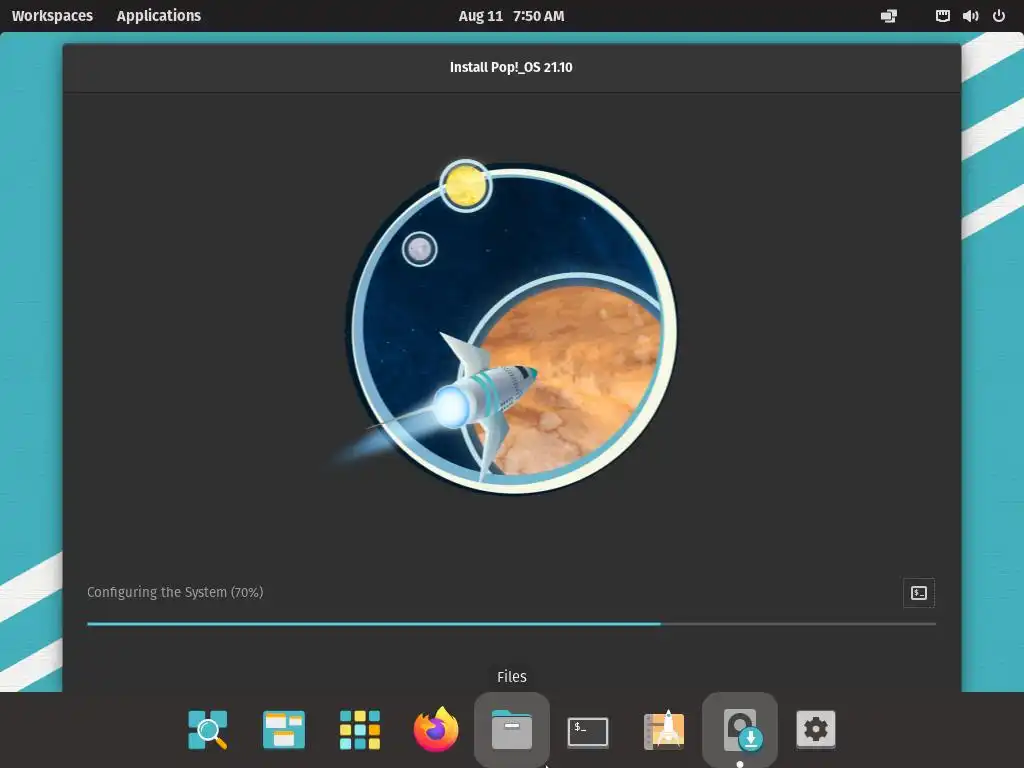Click the wired network icon in top bar
1024x768 pixels.
[x=942, y=16]
